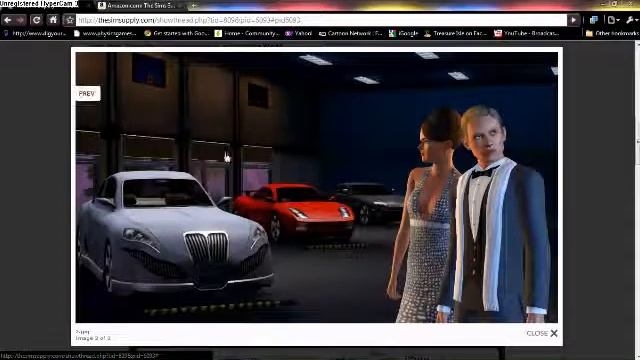The image size is (640, 360).
Task: Click the Go arrow beside the address bar
Action: pyautogui.click(x=573, y=20)
